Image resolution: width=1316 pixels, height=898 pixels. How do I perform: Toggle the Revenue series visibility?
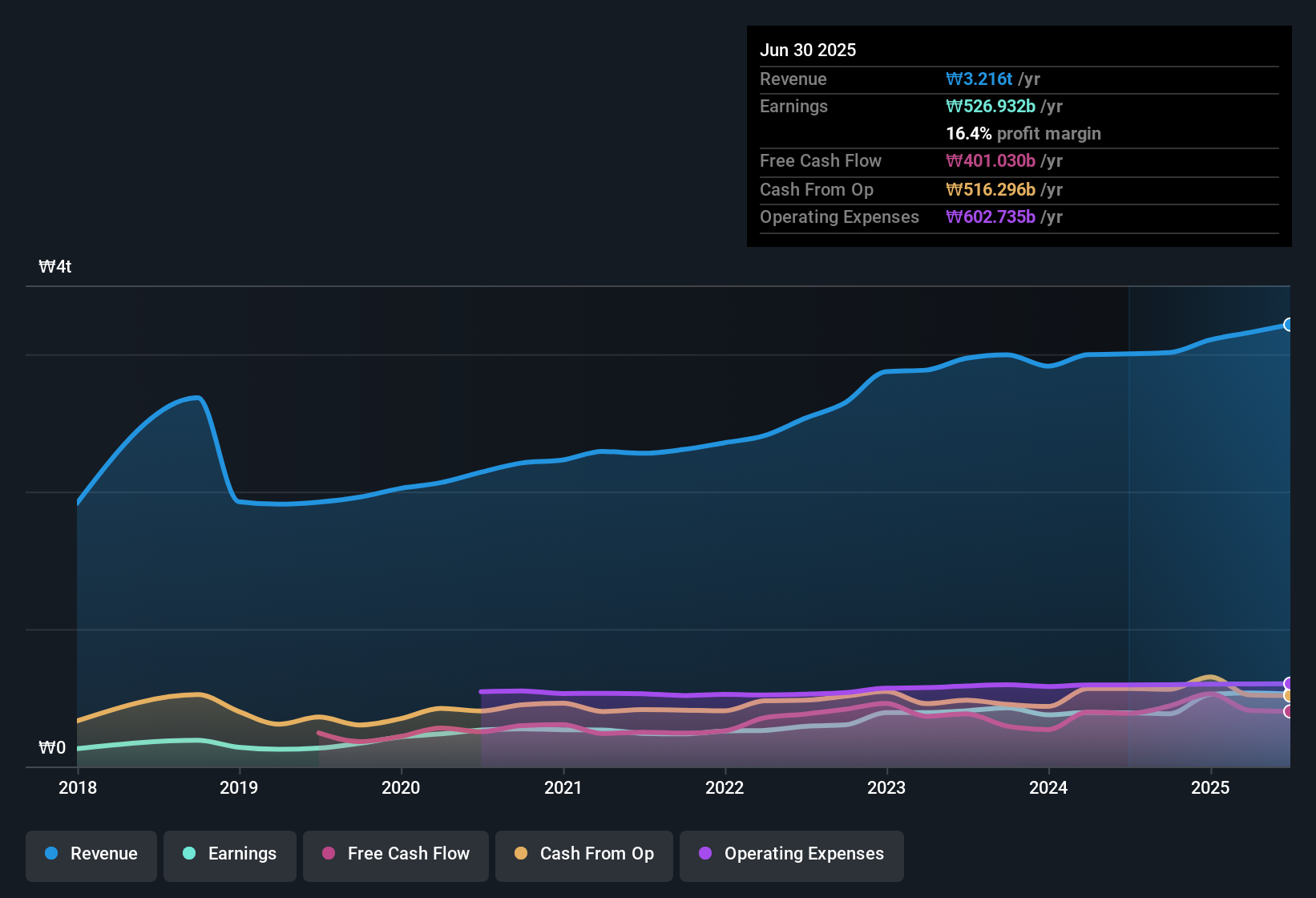[x=91, y=854]
